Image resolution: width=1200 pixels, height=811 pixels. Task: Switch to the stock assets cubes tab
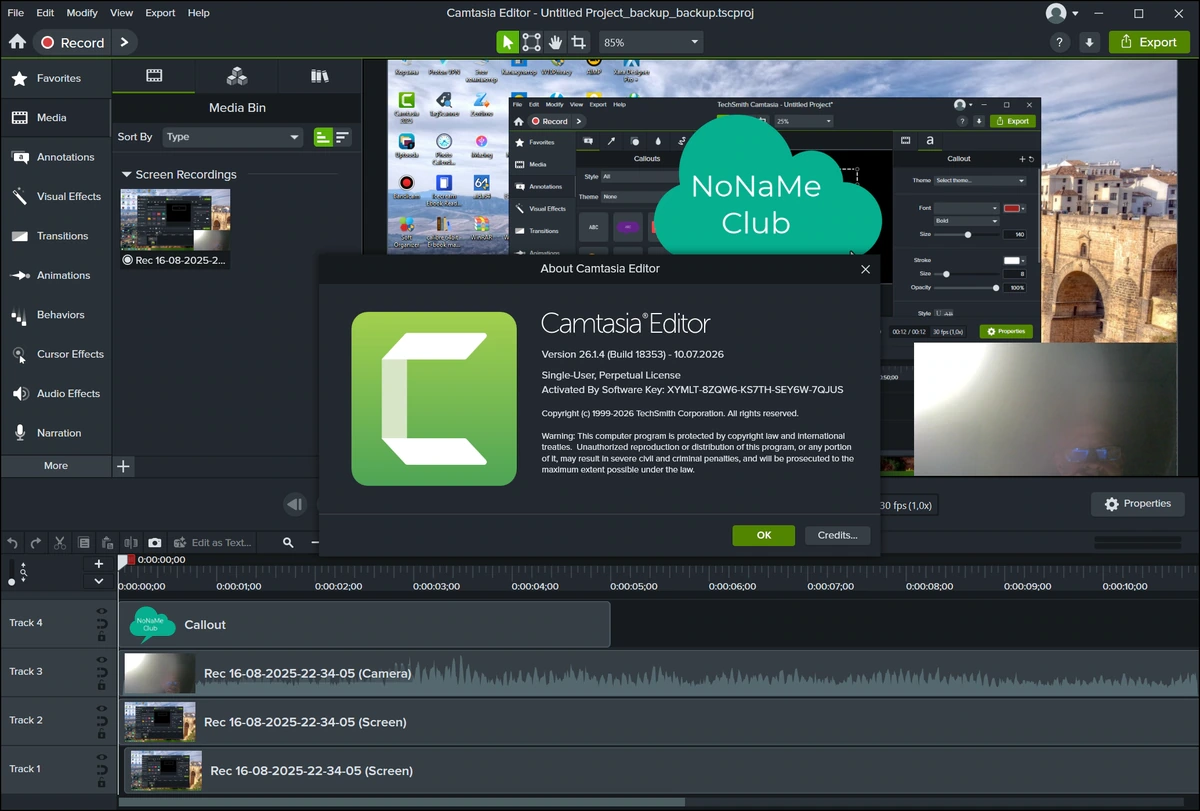(x=237, y=76)
